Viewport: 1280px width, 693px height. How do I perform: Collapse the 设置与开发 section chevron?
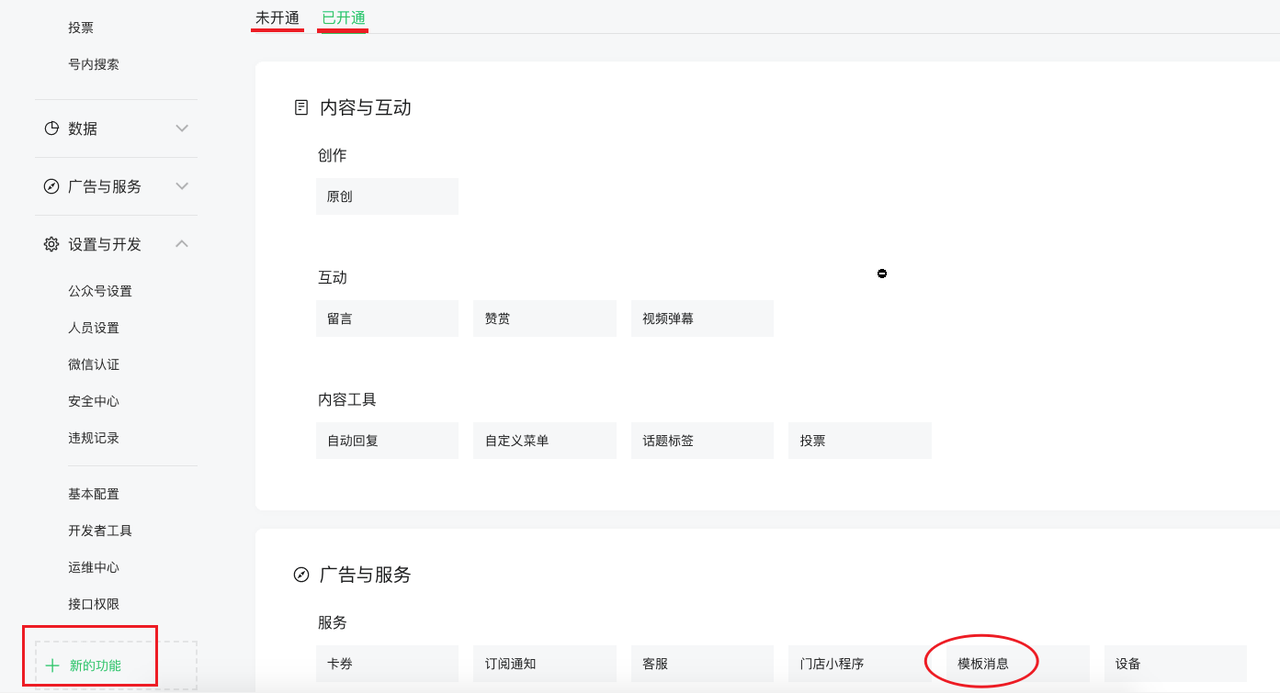pyautogui.click(x=182, y=245)
